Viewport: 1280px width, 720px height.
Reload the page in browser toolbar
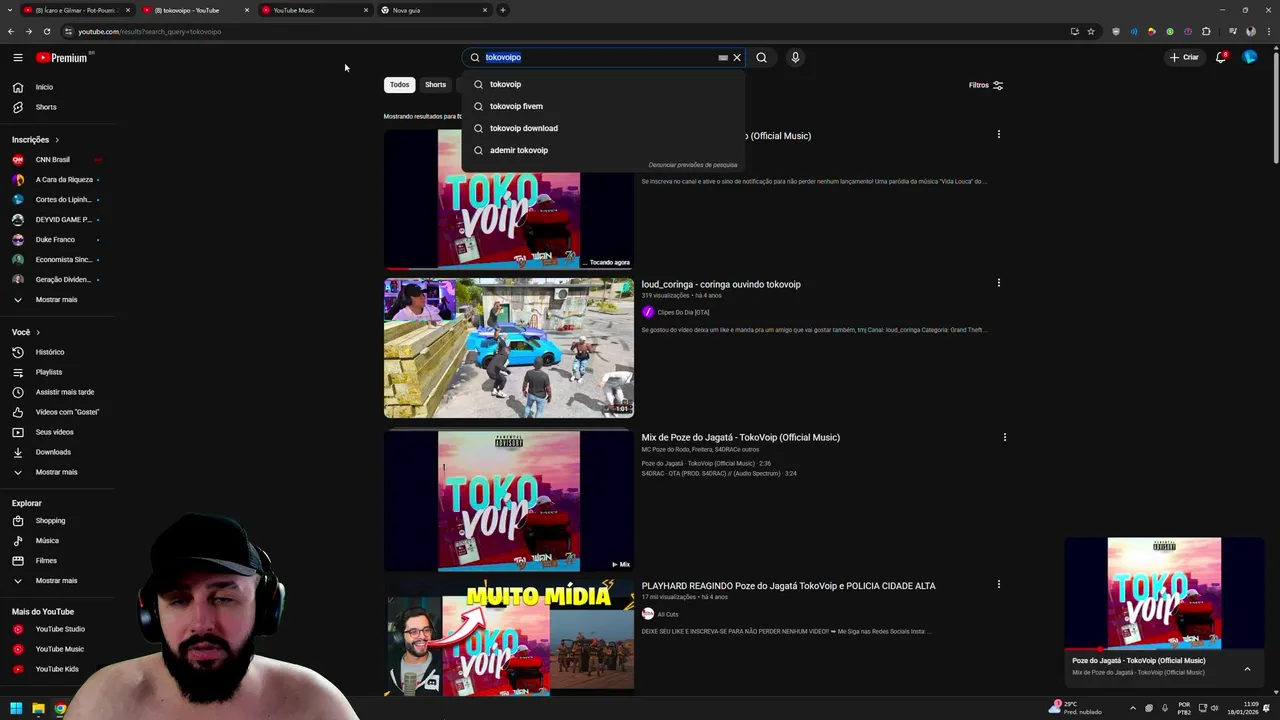tap(46, 31)
